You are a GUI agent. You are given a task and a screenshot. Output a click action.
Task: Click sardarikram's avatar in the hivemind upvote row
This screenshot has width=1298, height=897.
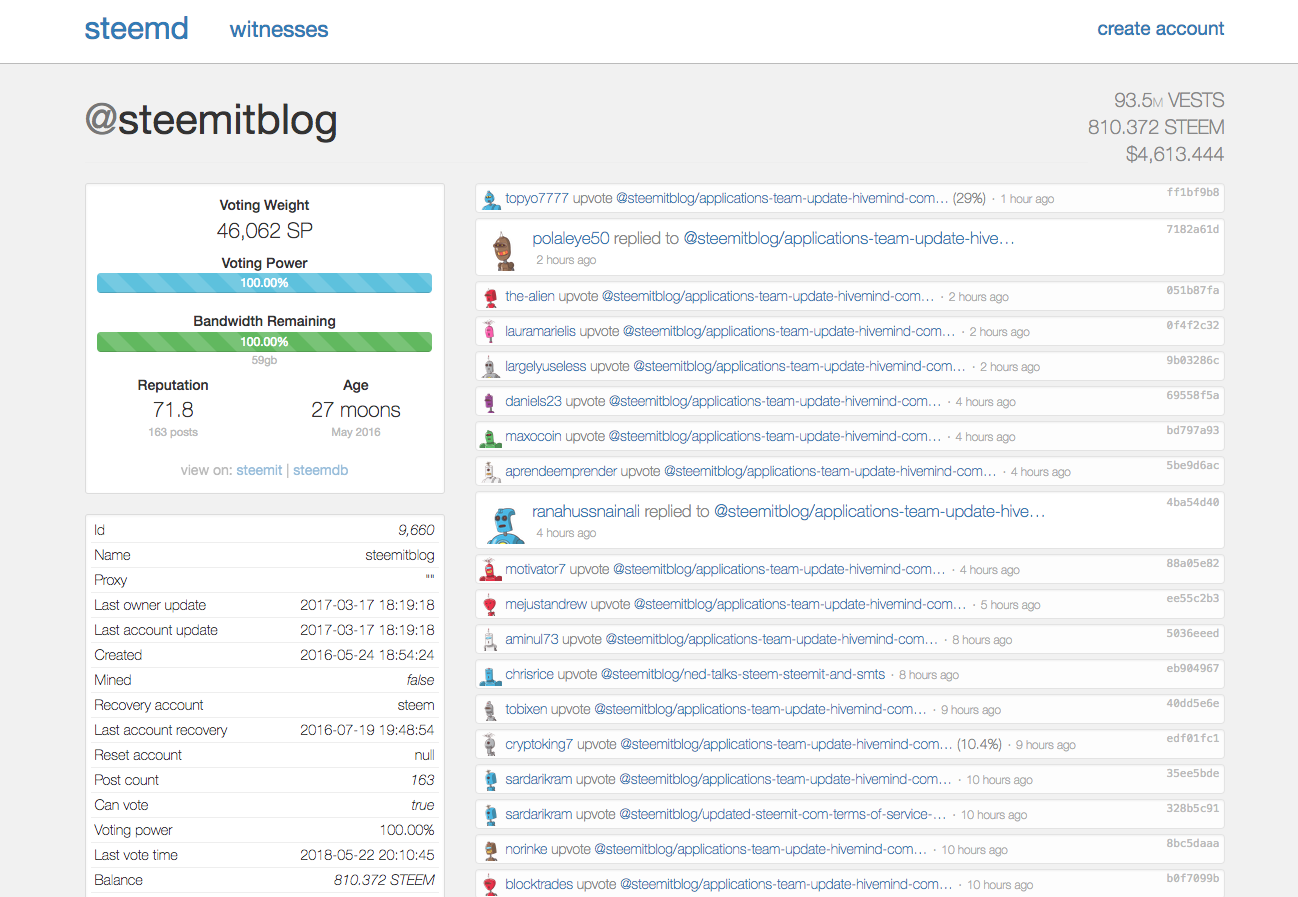point(490,780)
